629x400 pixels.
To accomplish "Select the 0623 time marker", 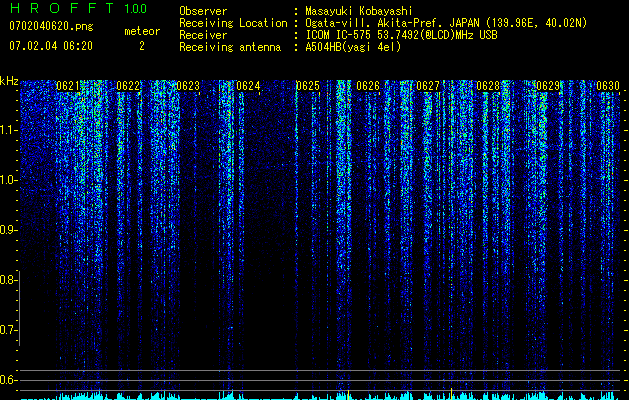I will pyautogui.click(x=188, y=86).
